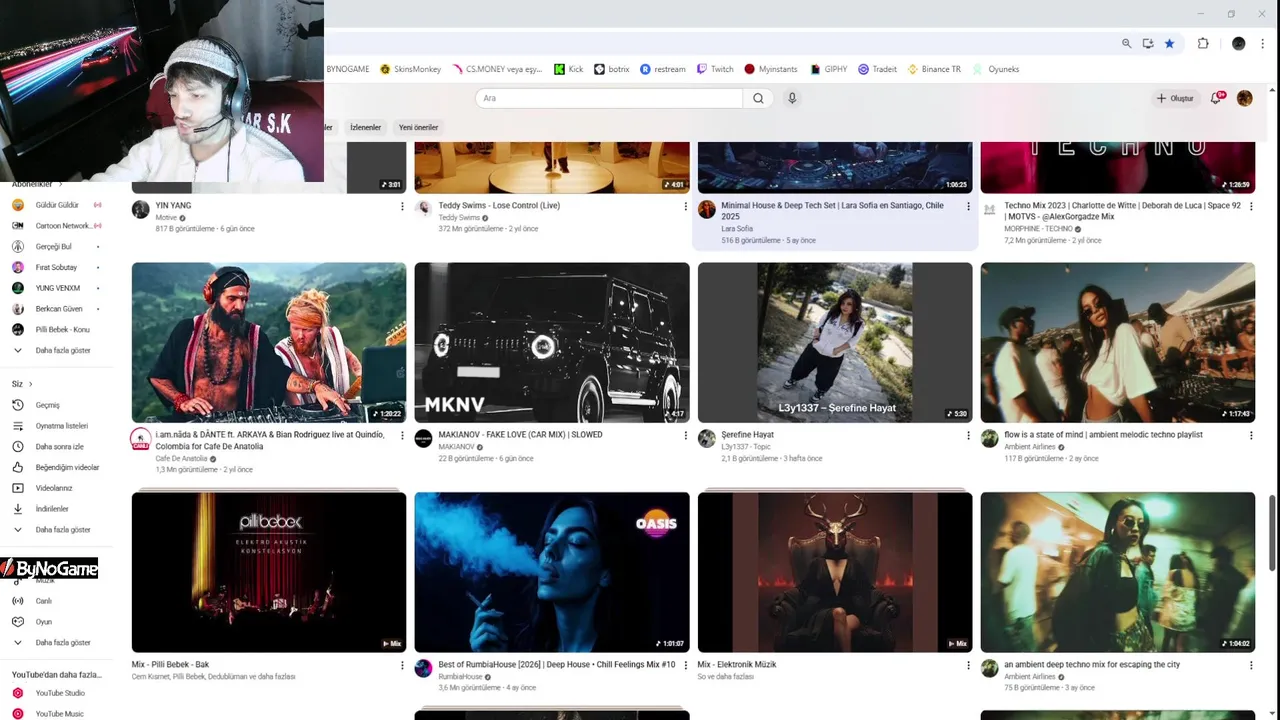Open the Cafe De Anatolia channel link
The image size is (1280, 720).
(x=183, y=458)
